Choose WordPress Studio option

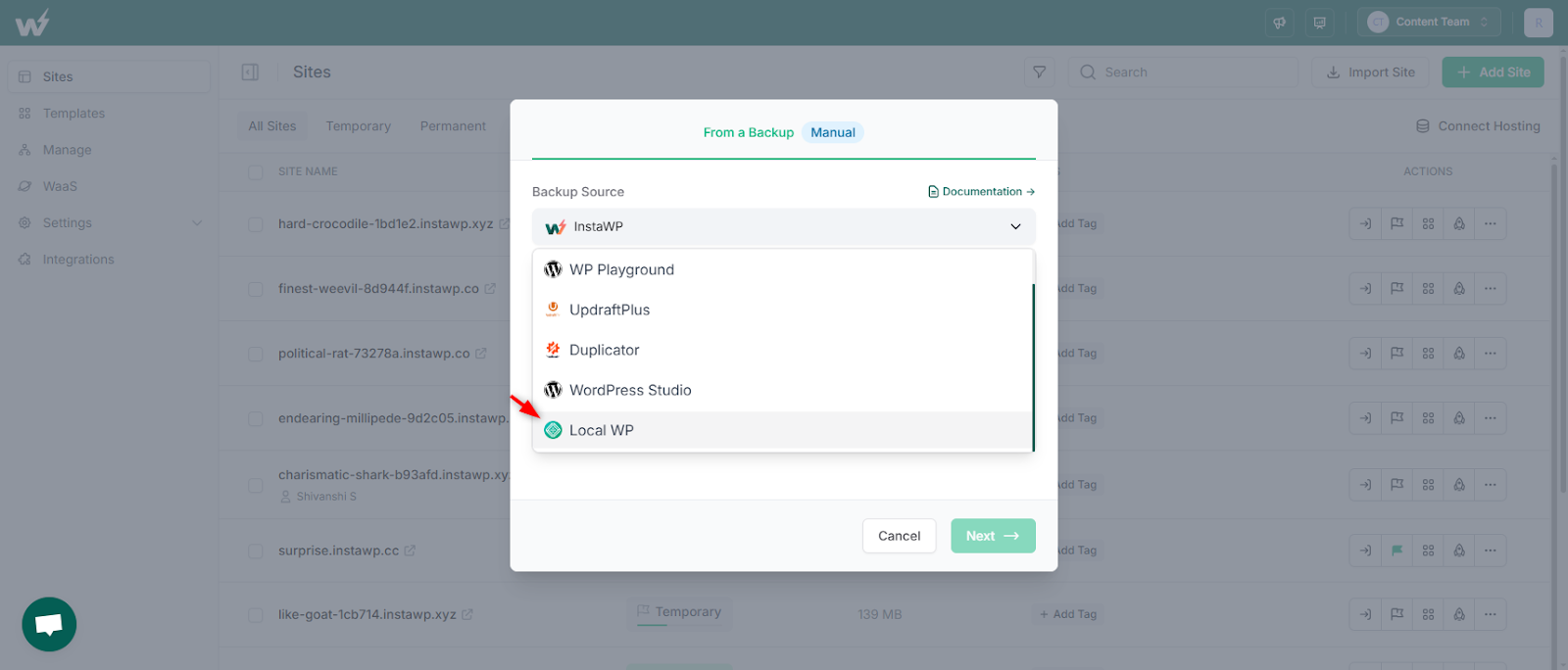[782, 390]
